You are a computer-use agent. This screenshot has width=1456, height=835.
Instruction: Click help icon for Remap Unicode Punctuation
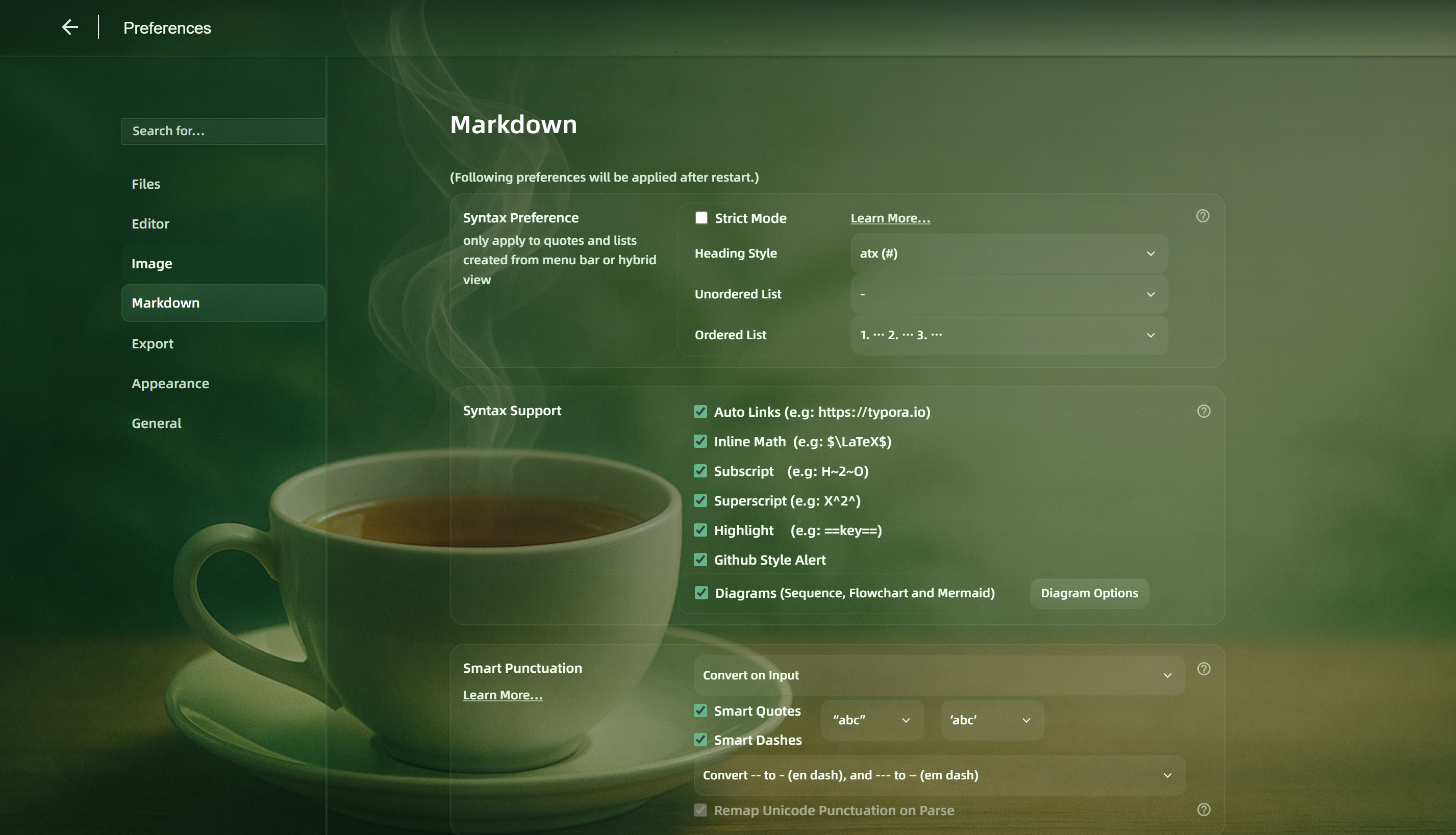[1203, 809]
